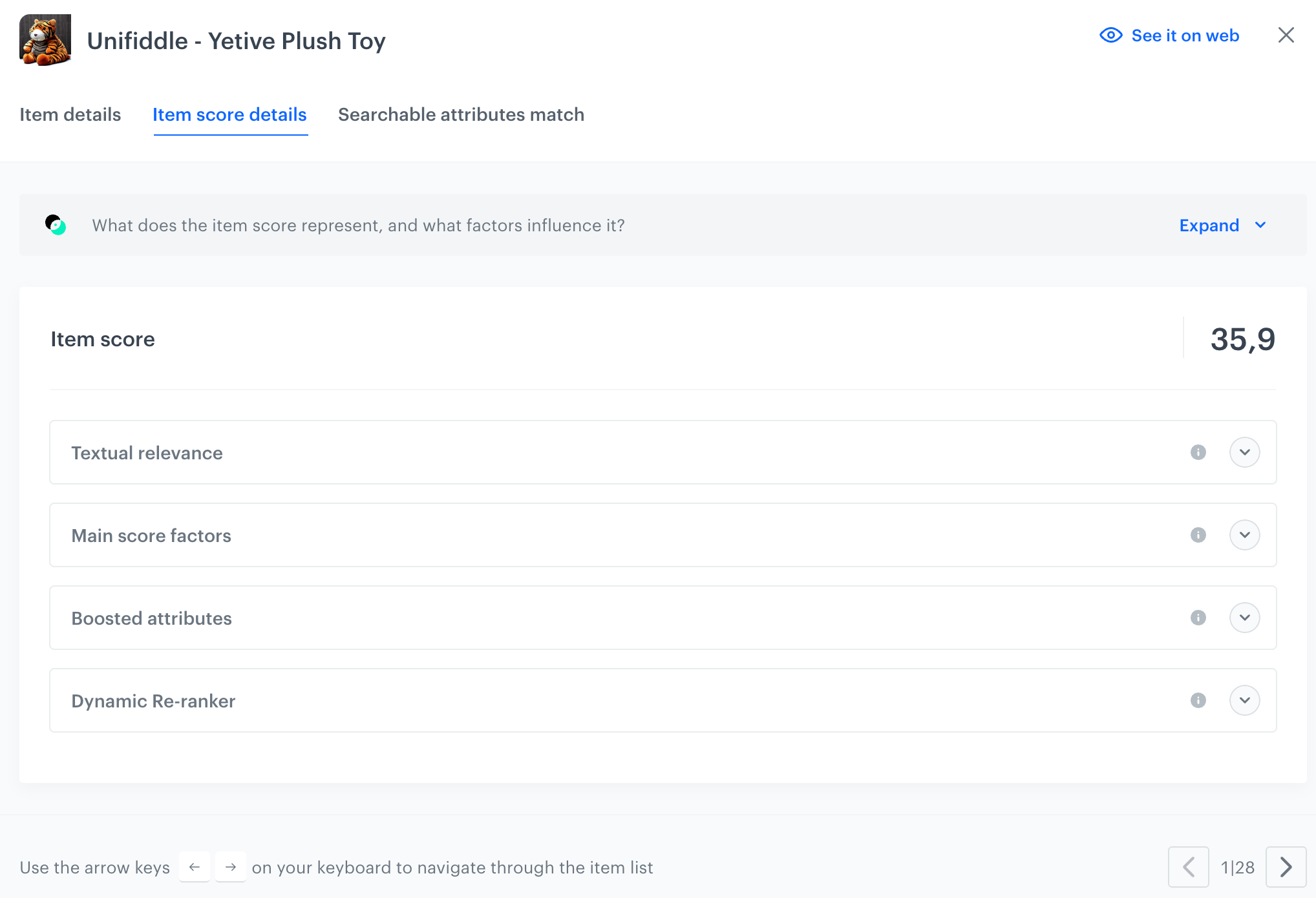
Task: Expand the Textual relevance section
Action: [x=1245, y=452]
